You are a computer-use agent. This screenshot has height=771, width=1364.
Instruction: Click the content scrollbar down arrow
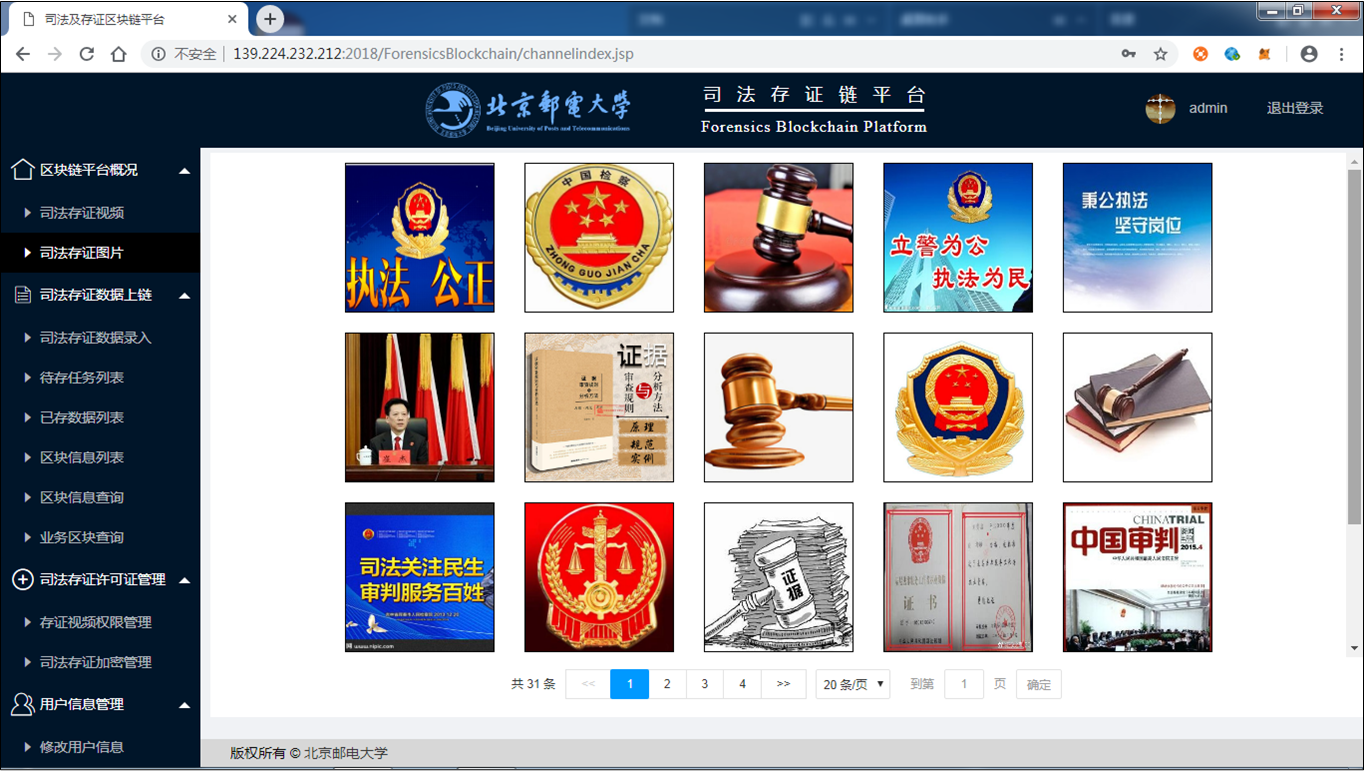pos(1355,648)
